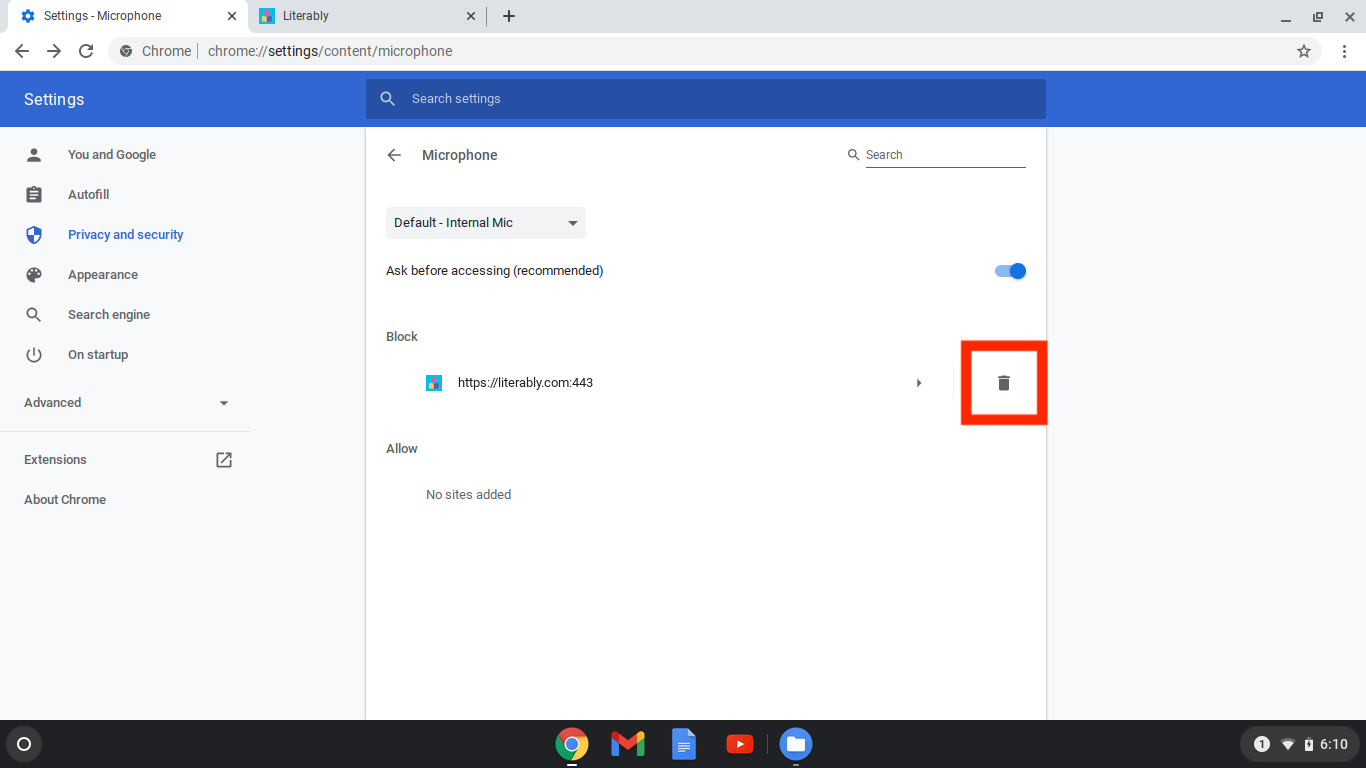Click the clipboard icon beside Autofill

tap(34, 195)
